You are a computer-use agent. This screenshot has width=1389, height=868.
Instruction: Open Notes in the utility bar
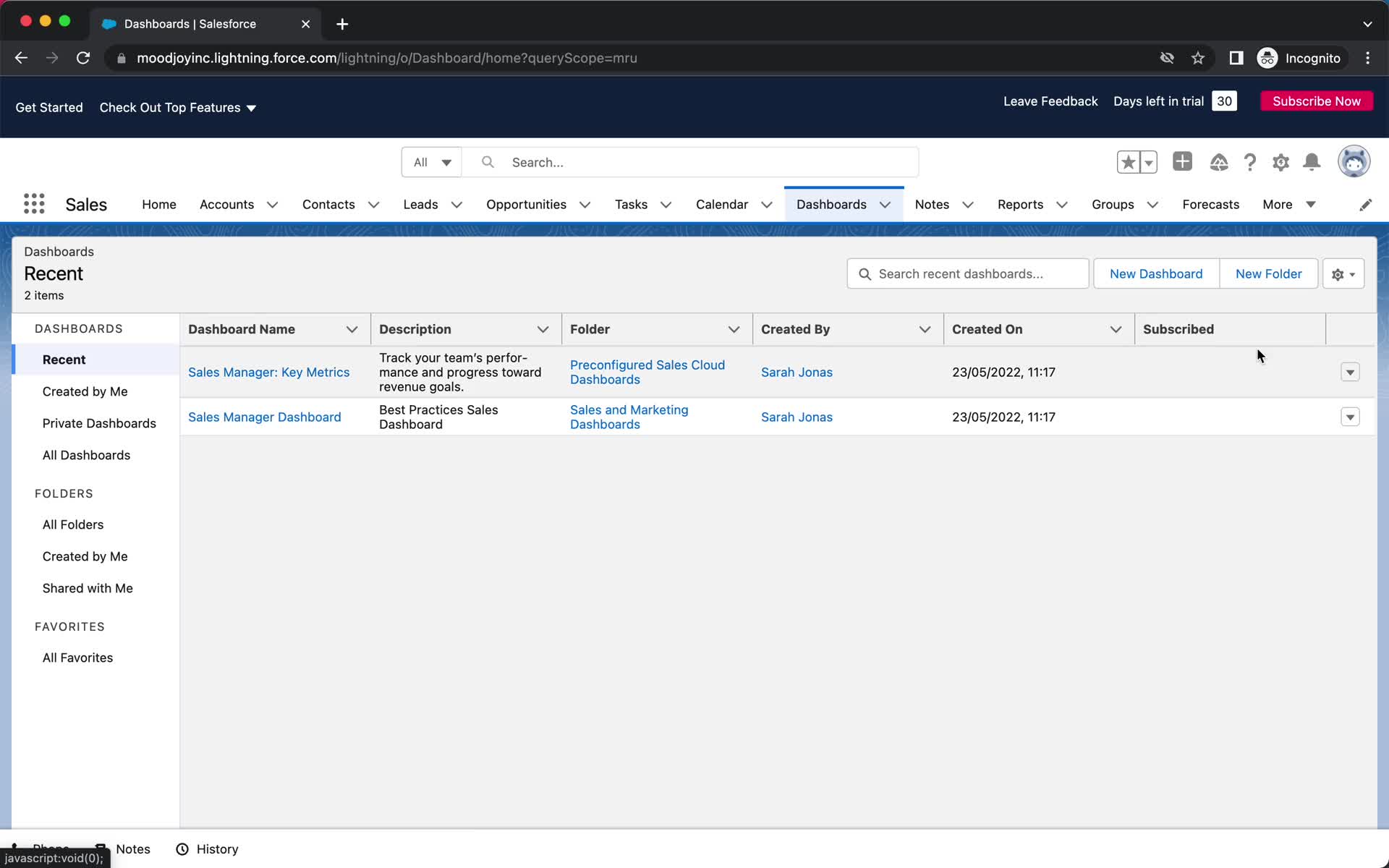(x=124, y=849)
